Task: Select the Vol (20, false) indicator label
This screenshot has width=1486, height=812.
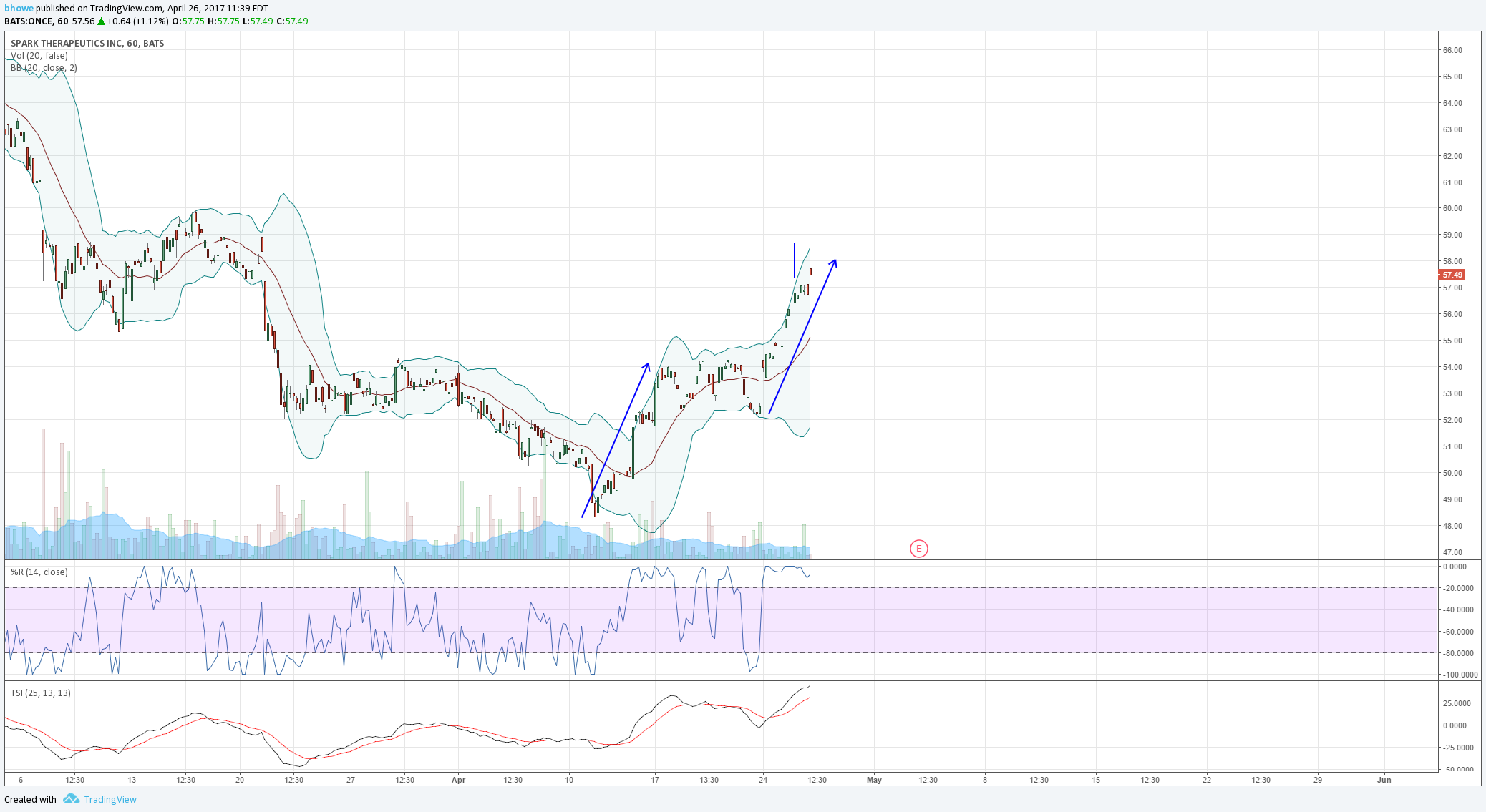Action: coord(39,56)
